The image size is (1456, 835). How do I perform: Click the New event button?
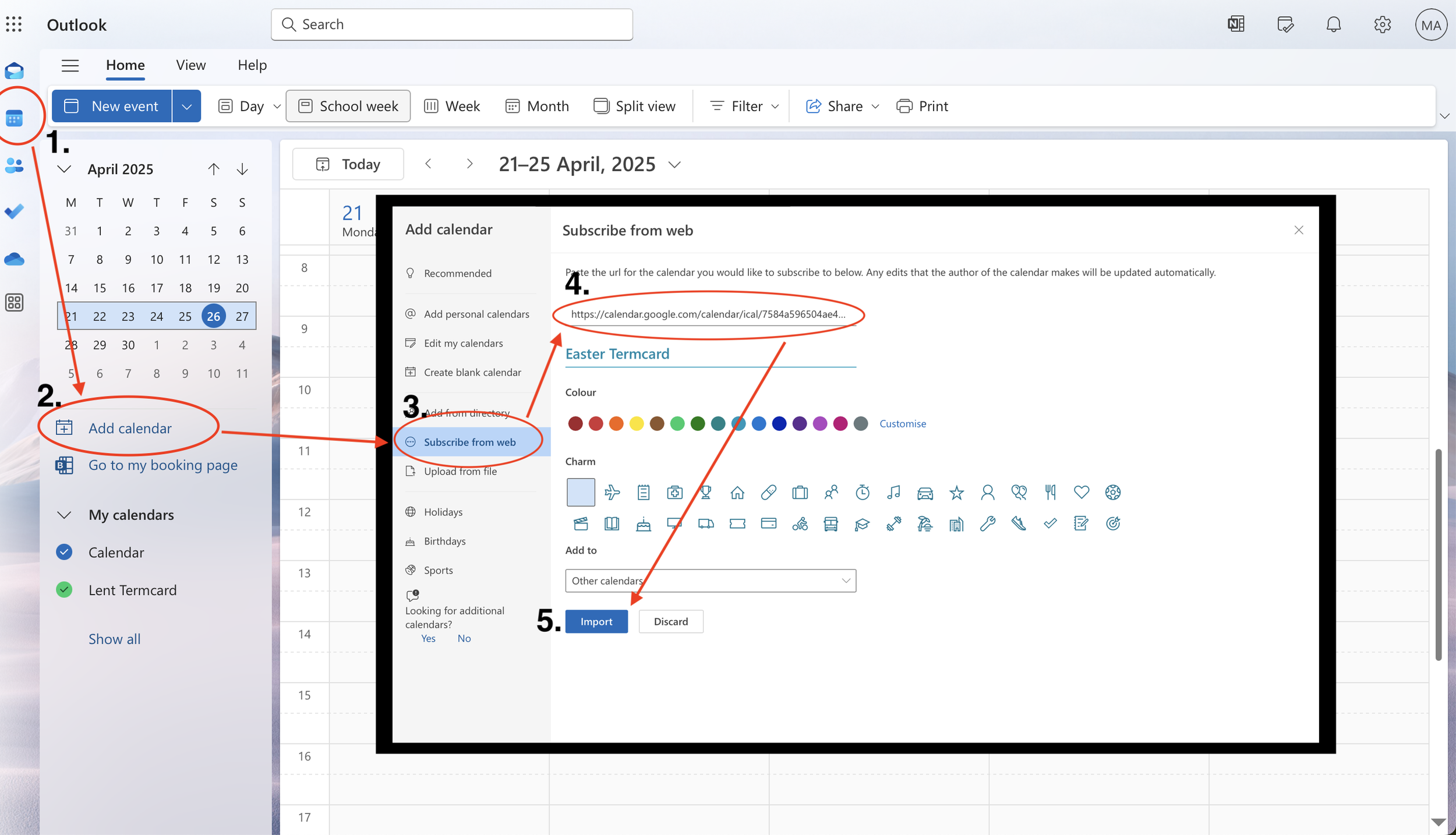click(x=112, y=106)
